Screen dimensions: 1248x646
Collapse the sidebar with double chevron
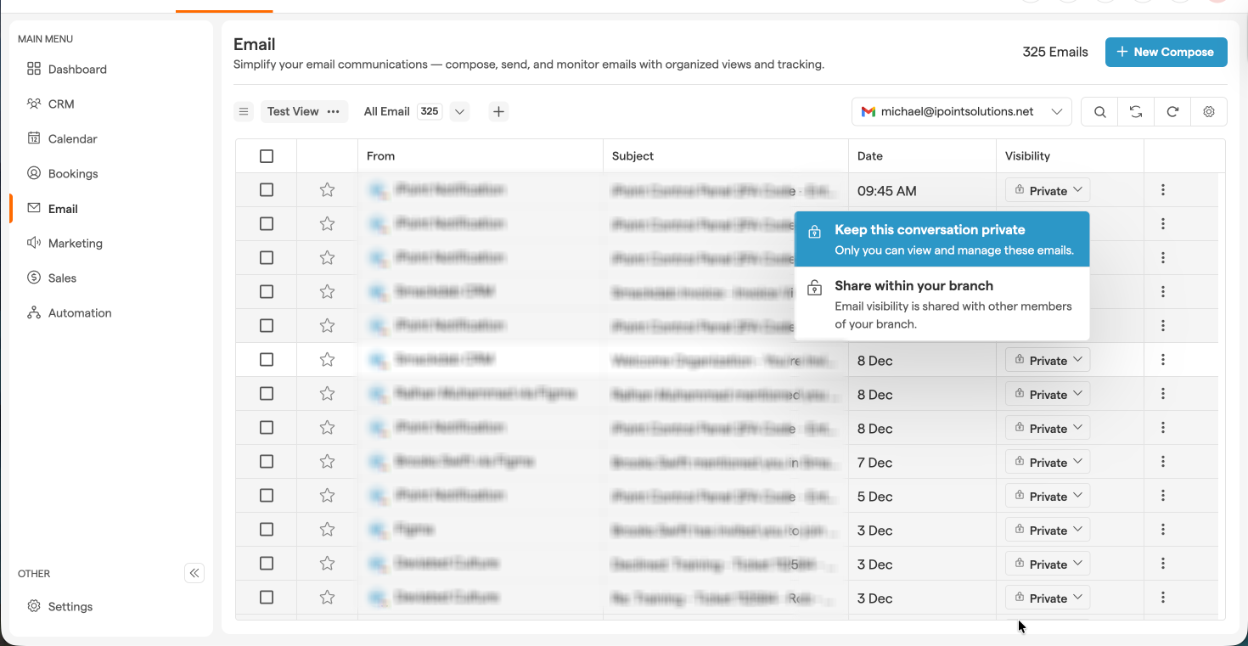click(x=195, y=573)
